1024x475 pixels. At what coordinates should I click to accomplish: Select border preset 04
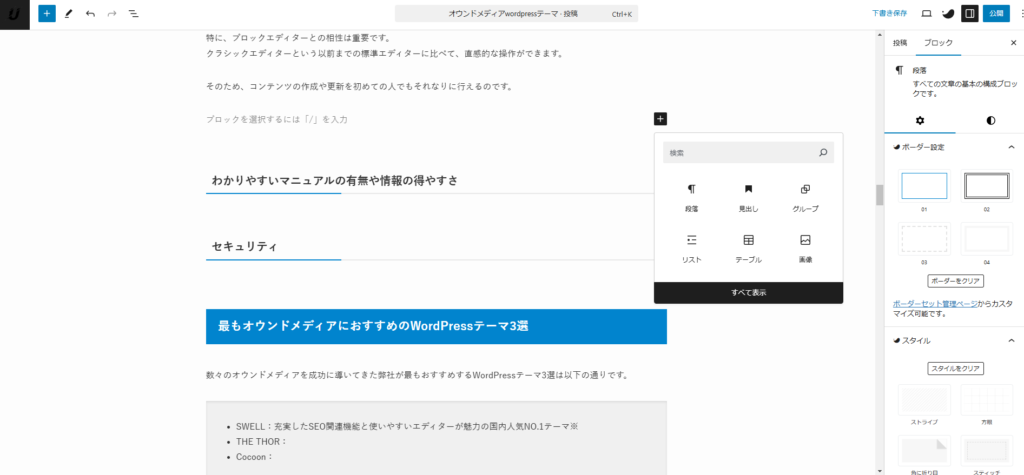tap(987, 238)
